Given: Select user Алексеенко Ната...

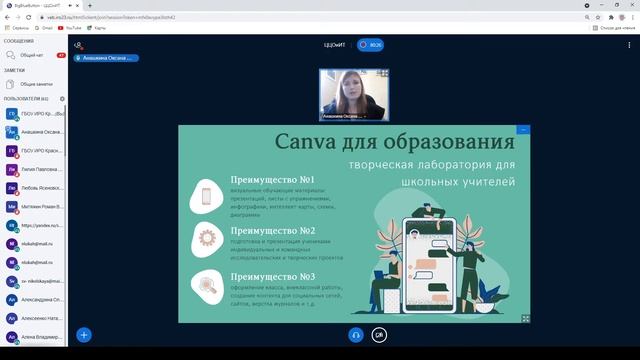Looking at the screenshot, I should [34, 318].
